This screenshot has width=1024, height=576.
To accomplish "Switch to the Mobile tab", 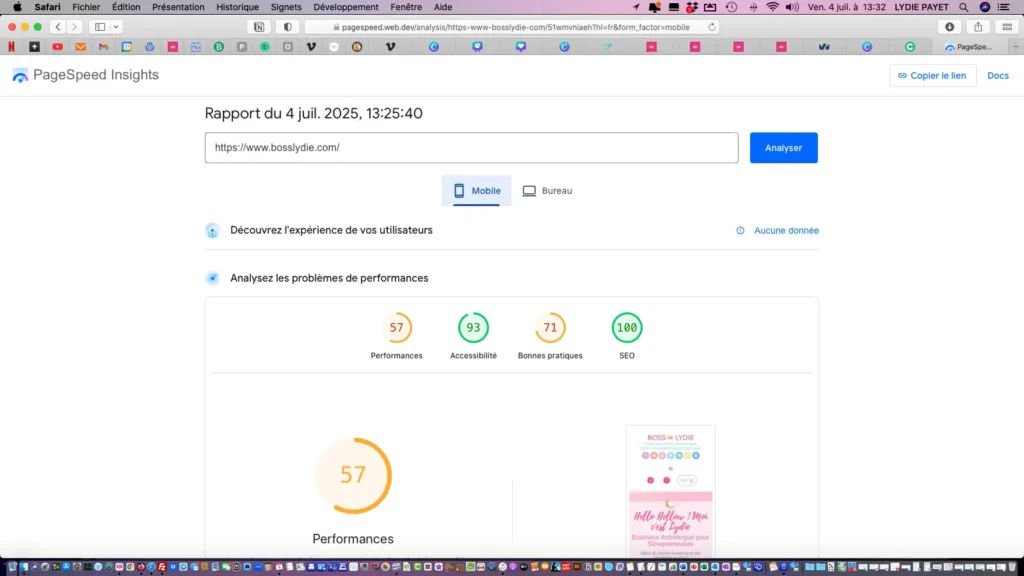I will (x=477, y=190).
